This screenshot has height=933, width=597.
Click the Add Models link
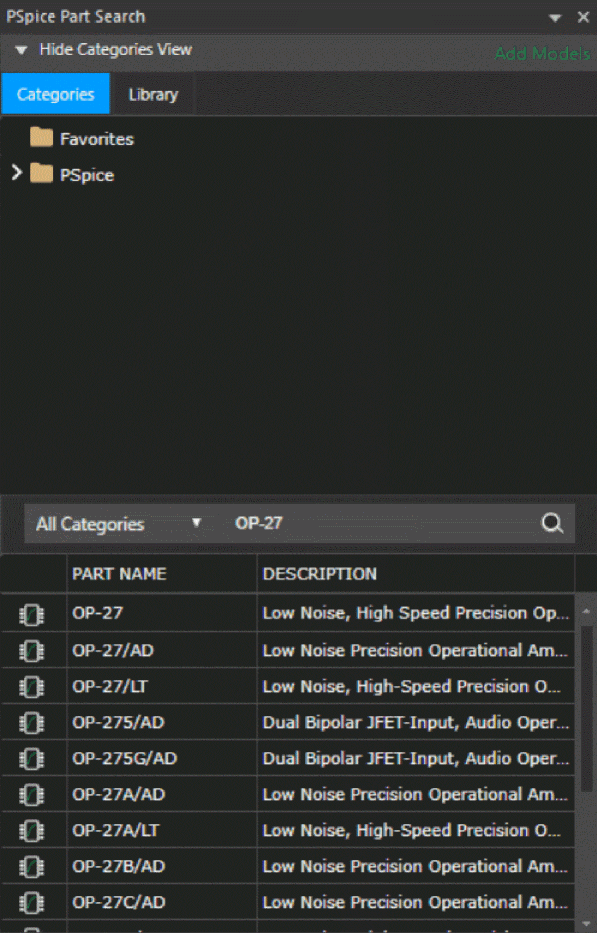542,54
